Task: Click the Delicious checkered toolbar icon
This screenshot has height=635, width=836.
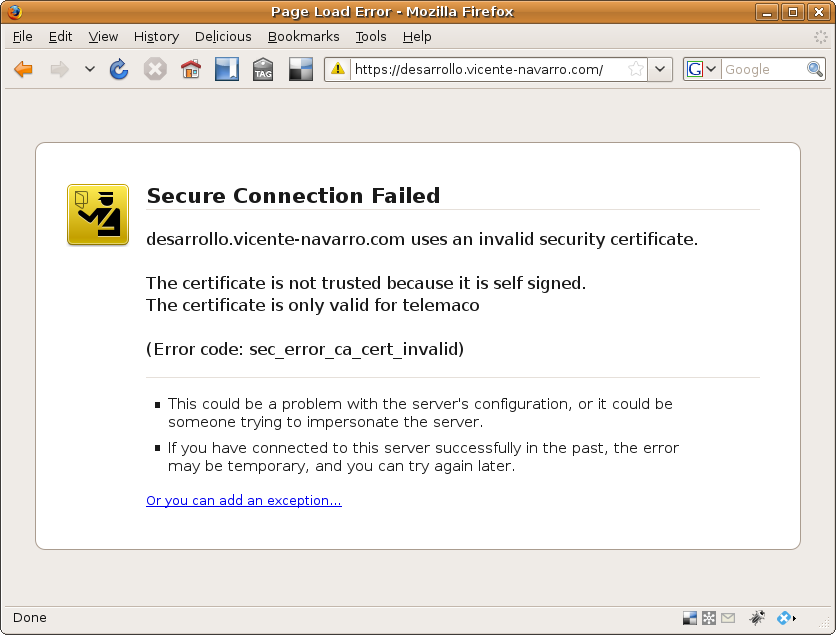Action: [300, 69]
